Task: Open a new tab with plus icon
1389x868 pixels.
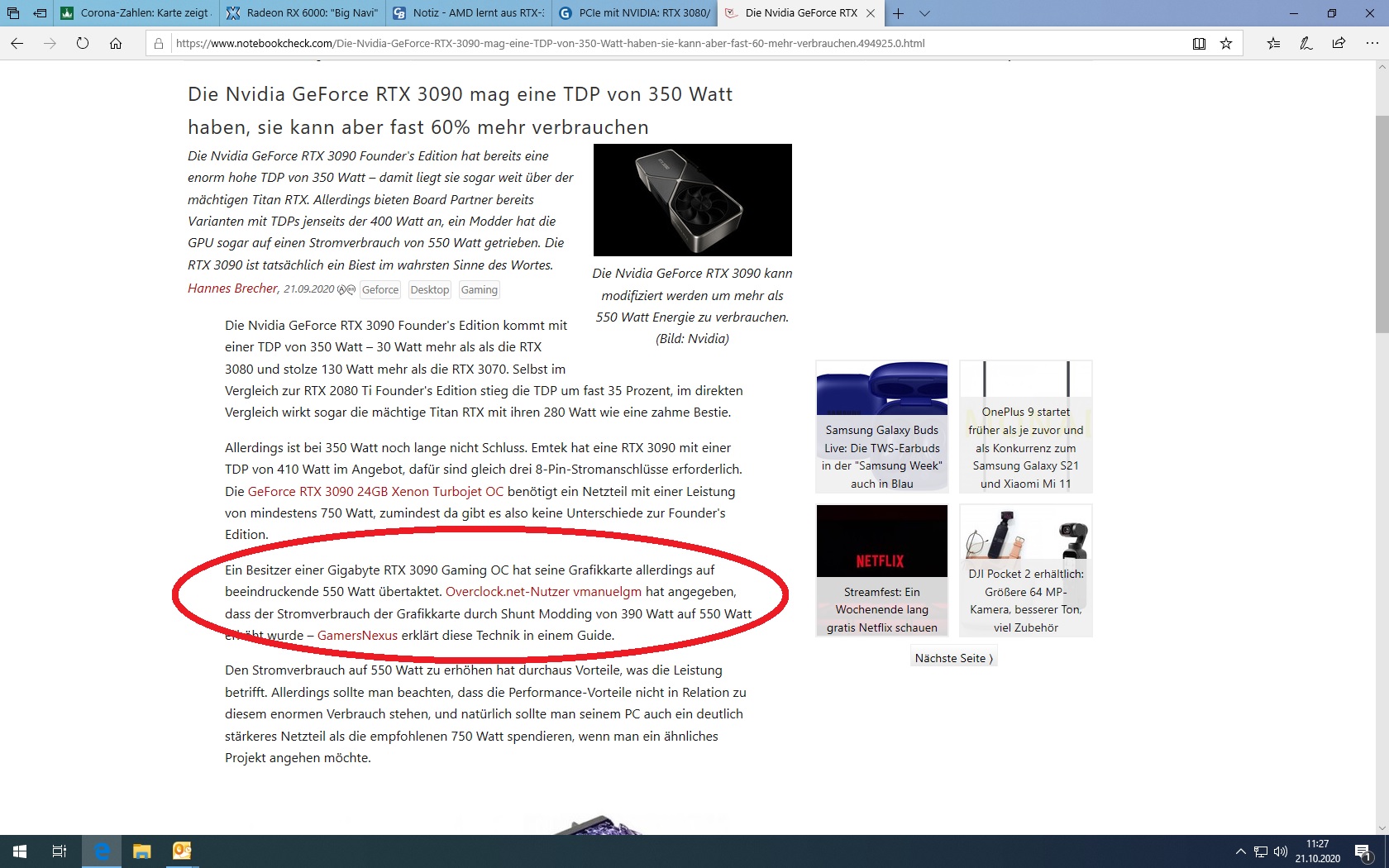Action: (899, 13)
